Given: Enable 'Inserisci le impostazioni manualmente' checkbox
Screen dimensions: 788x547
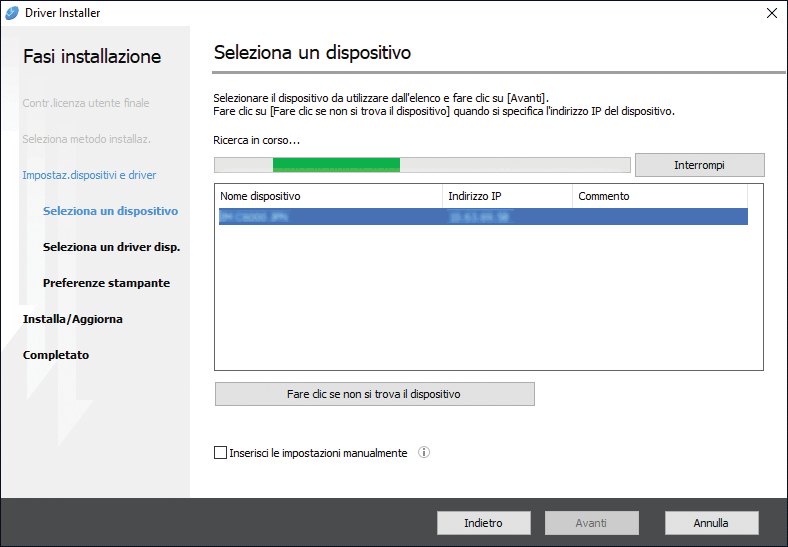Looking at the screenshot, I should tap(221, 453).
